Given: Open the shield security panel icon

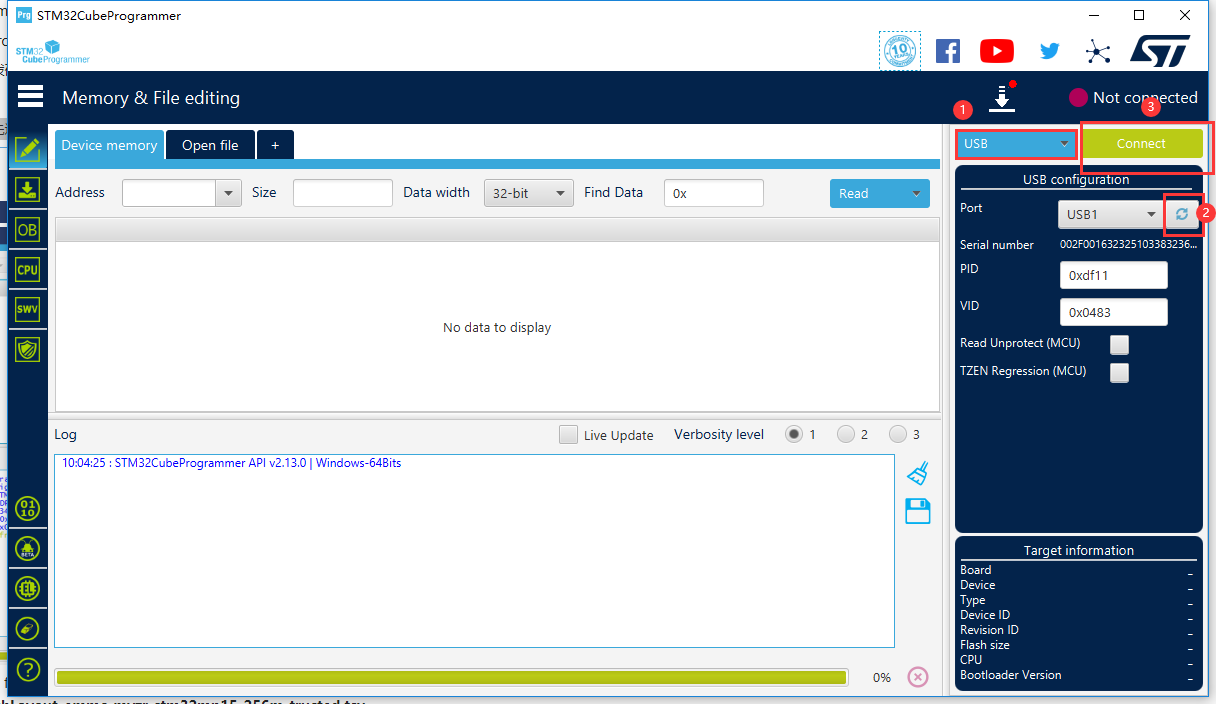Looking at the screenshot, I should pos(27,349).
